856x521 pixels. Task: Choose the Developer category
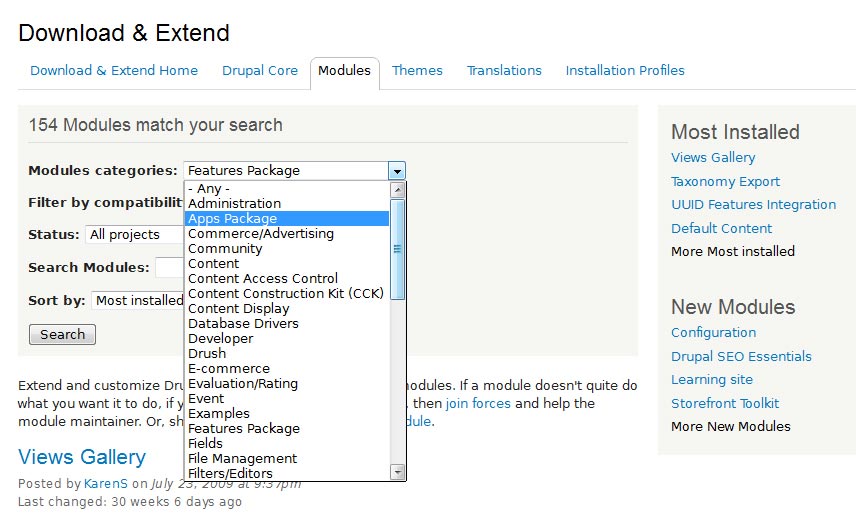(287, 339)
